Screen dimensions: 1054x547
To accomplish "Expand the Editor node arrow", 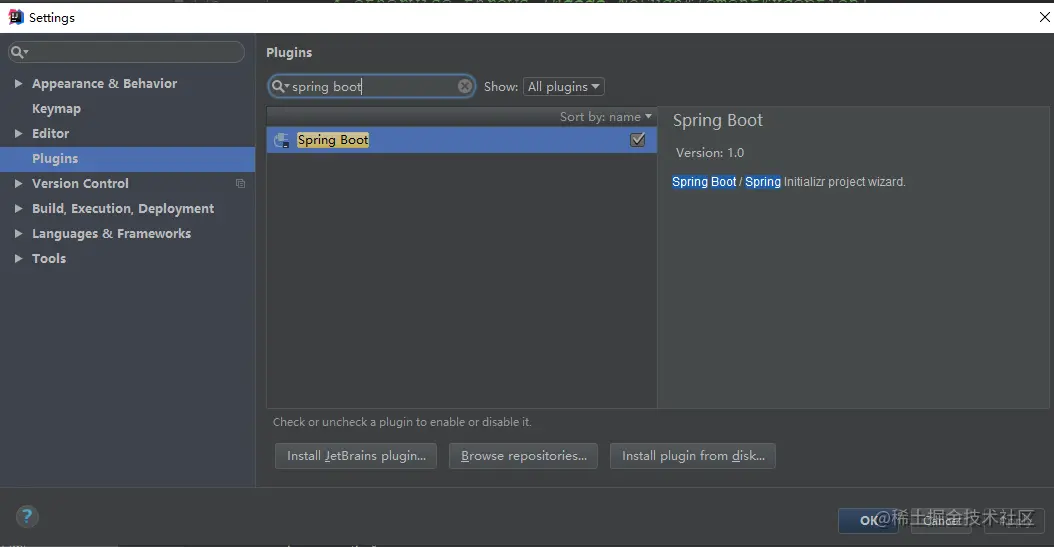I will coord(18,134).
